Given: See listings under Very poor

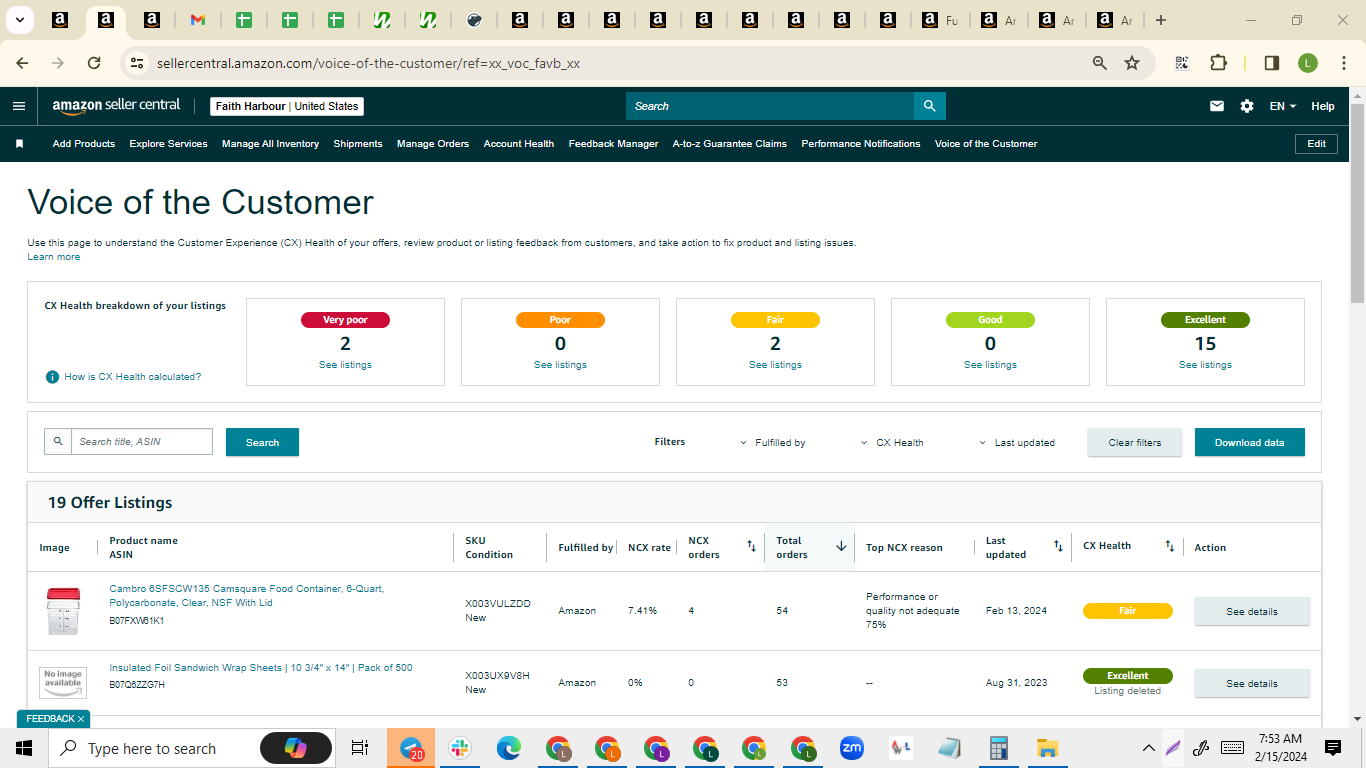Looking at the screenshot, I should pyautogui.click(x=345, y=365).
